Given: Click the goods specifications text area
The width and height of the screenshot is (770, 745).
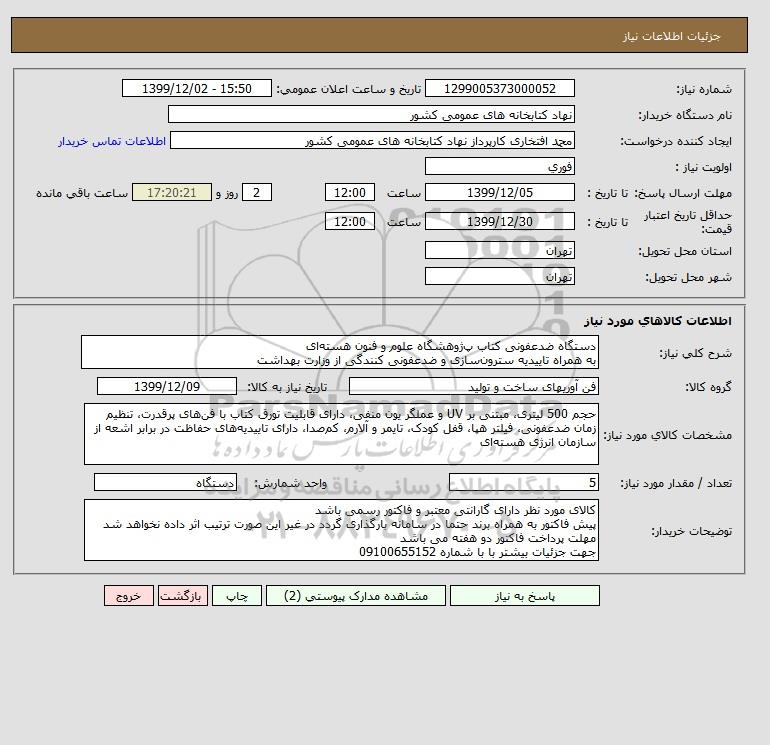Looking at the screenshot, I should pyautogui.click(x=341, y=434).
